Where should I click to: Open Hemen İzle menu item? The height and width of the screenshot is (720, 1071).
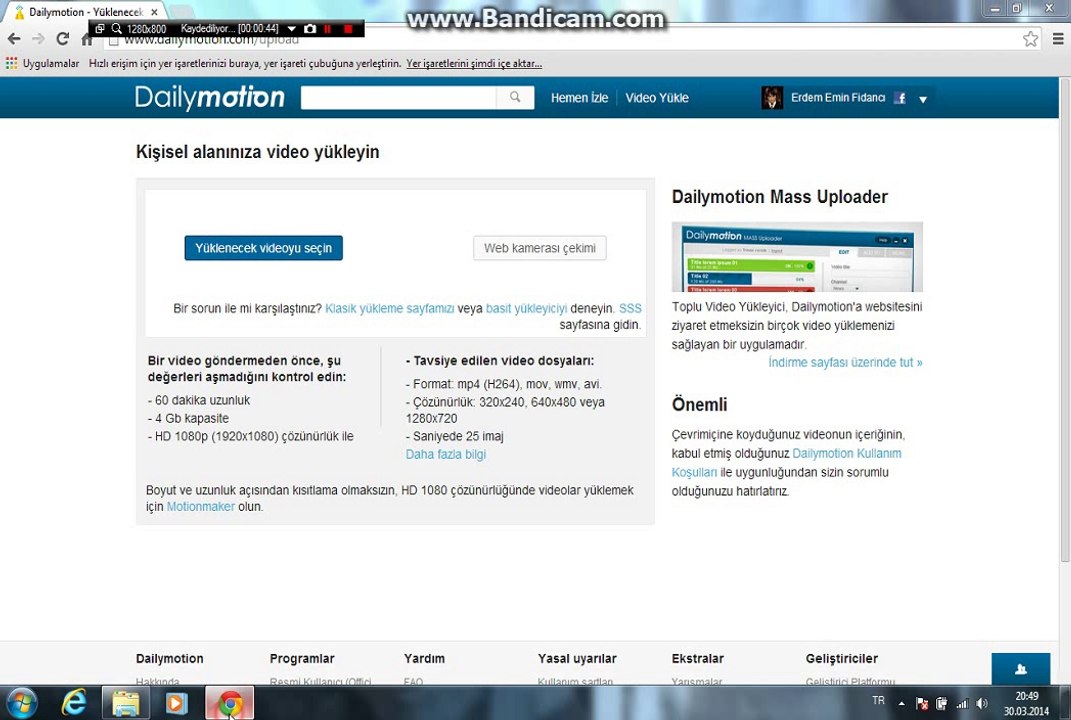pyautogui.click(x=579, y=98)
